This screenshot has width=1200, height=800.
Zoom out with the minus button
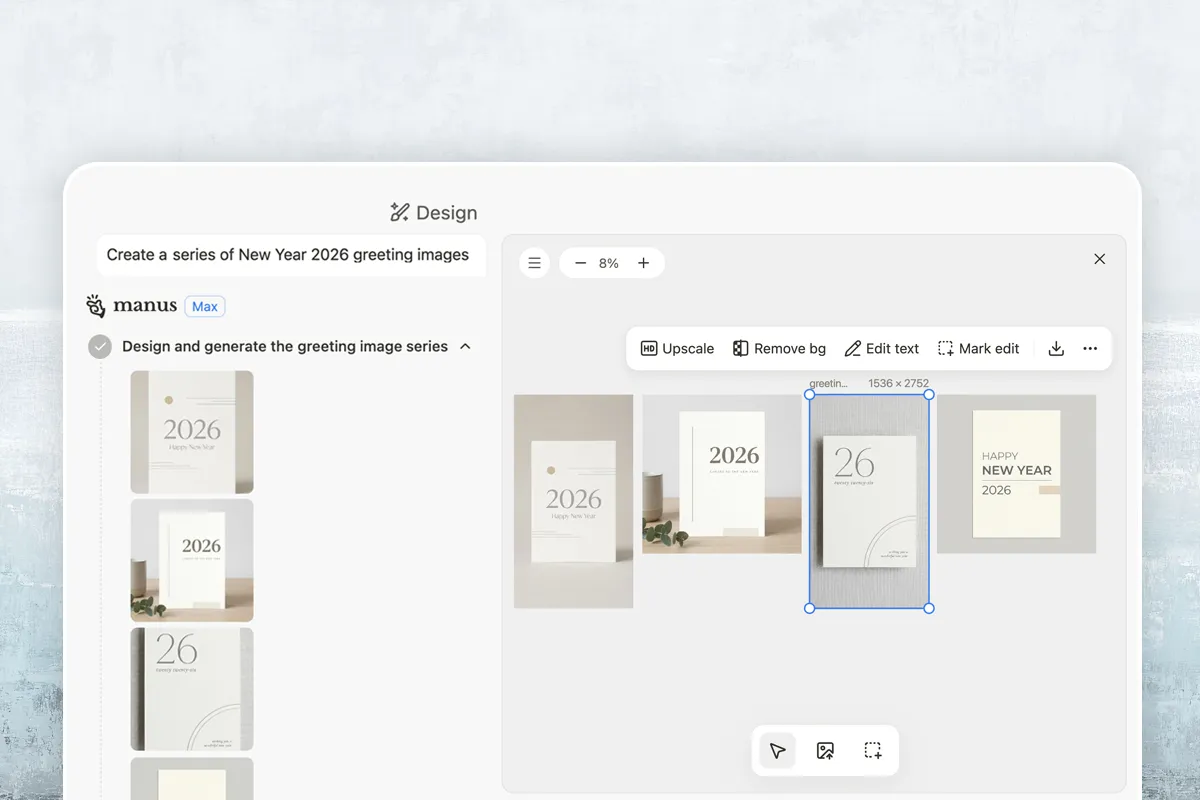click(x=581, y=263)
